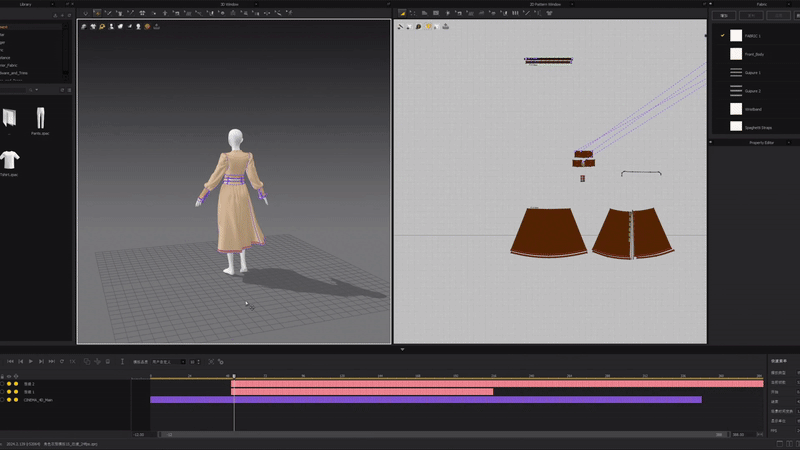Open the Fabric panel header dropdown arrow

[x=788, y=4]
